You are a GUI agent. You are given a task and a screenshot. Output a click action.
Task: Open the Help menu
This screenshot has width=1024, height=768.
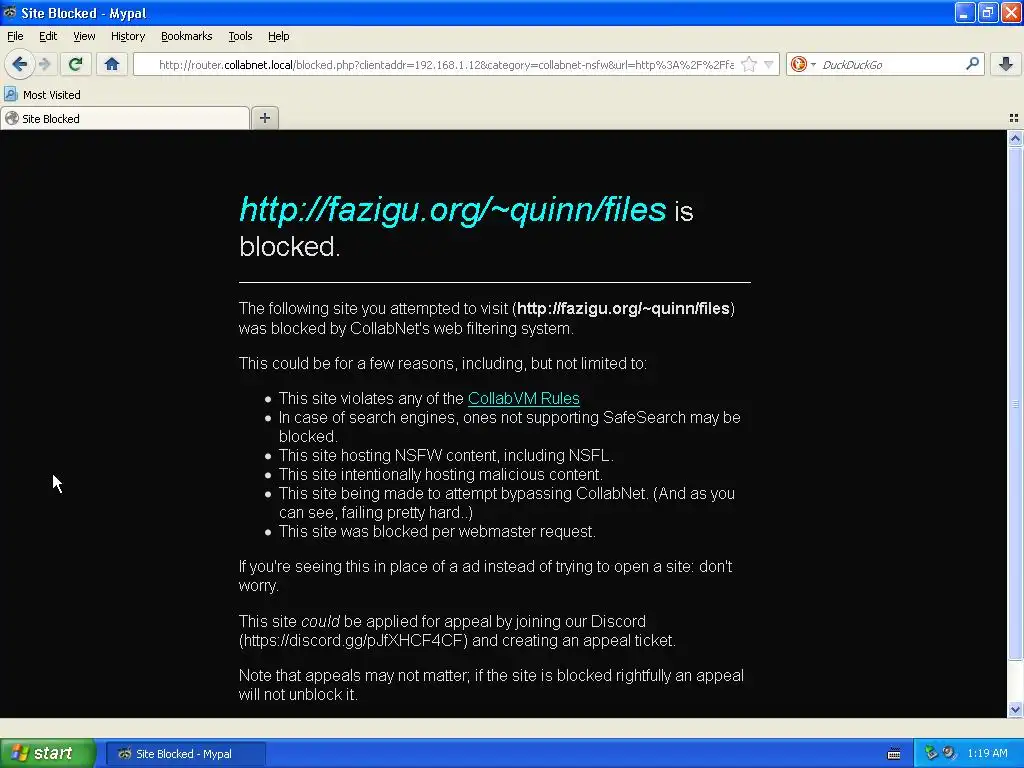tap(279, 36)
